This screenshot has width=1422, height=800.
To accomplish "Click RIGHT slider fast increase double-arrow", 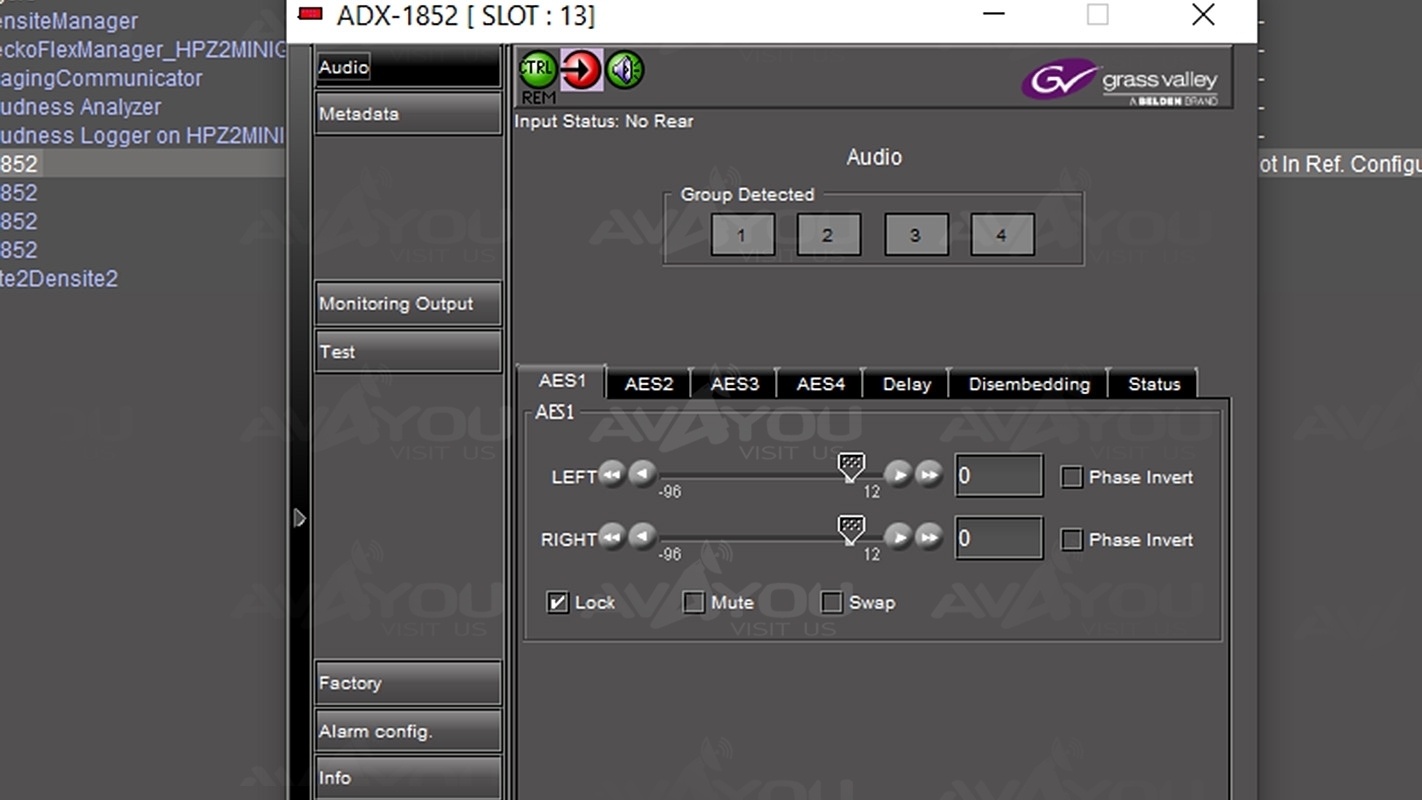I will point(929,538).
